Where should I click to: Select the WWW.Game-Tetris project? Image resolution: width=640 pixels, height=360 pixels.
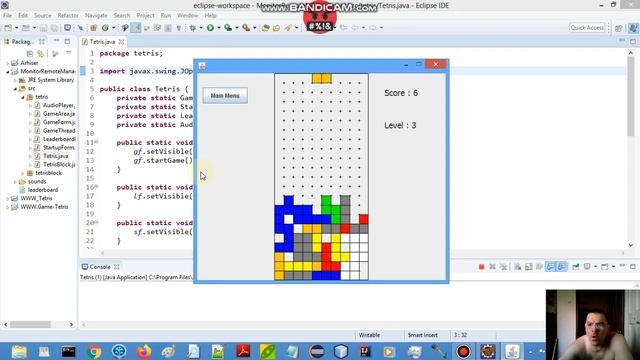coord(40,207)
